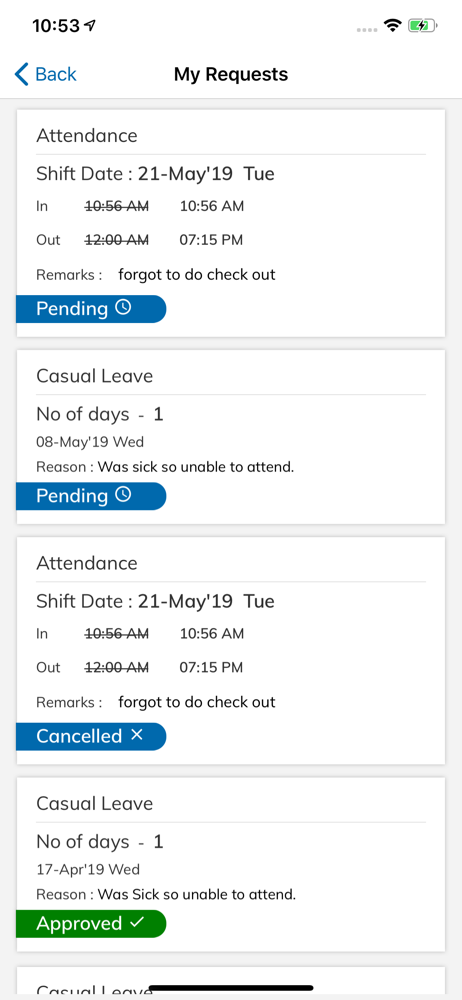Tap the clock icon on Casual Leave Pending badge

(123, 495)
